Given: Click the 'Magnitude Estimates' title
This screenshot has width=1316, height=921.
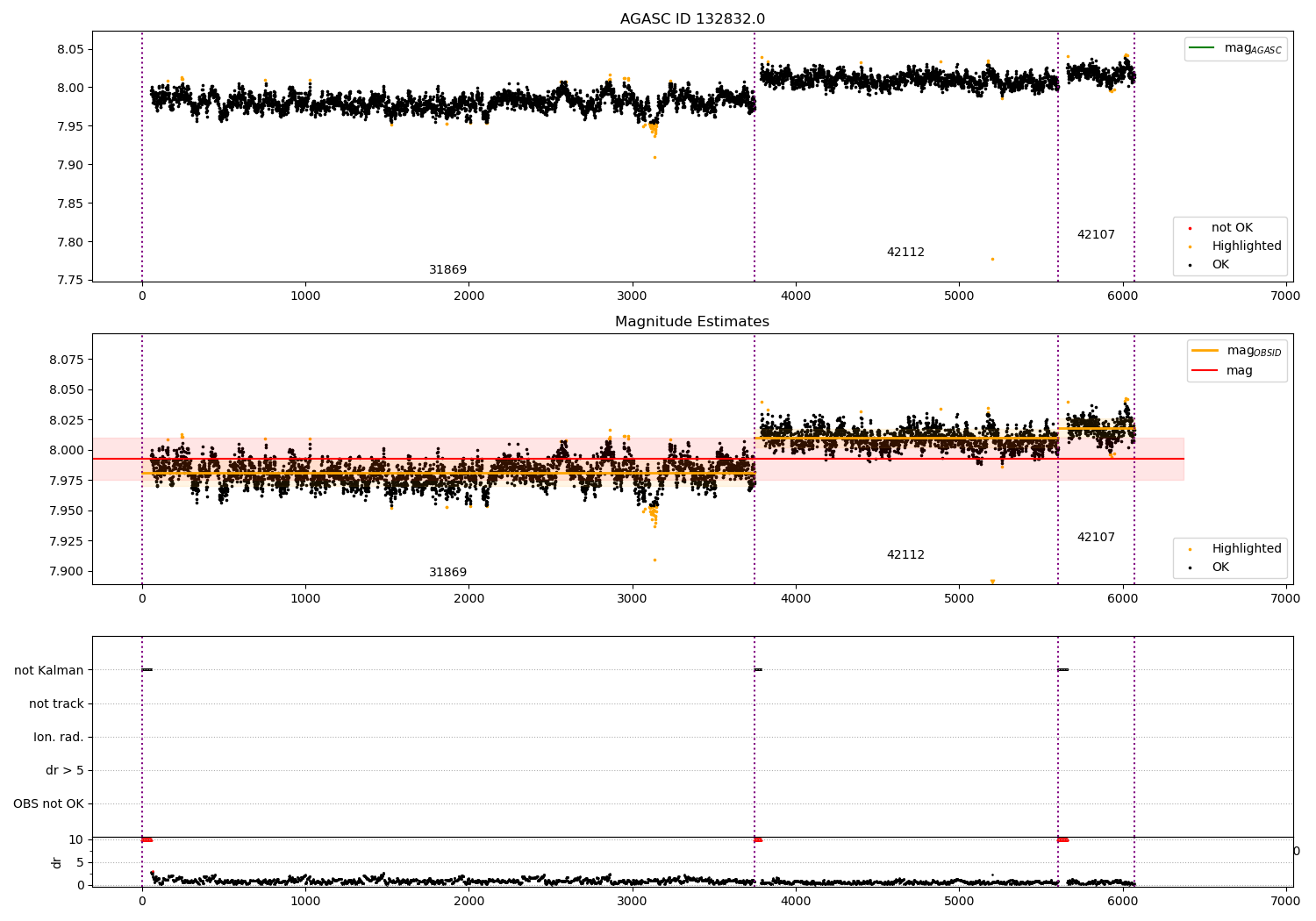Looking at the screenshot, I should (x=692, y=322).
